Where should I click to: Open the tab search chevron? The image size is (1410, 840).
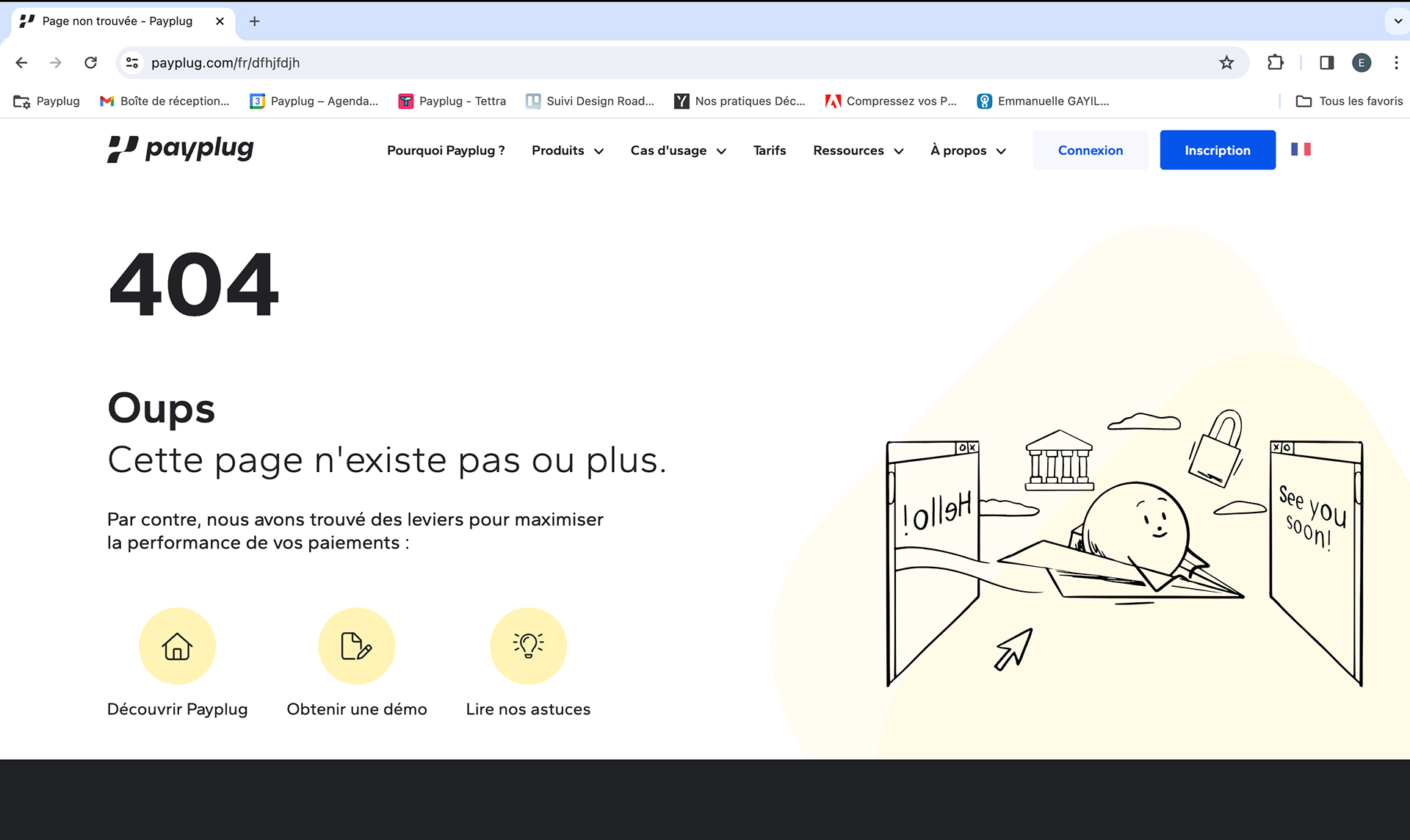[1398, 21]
